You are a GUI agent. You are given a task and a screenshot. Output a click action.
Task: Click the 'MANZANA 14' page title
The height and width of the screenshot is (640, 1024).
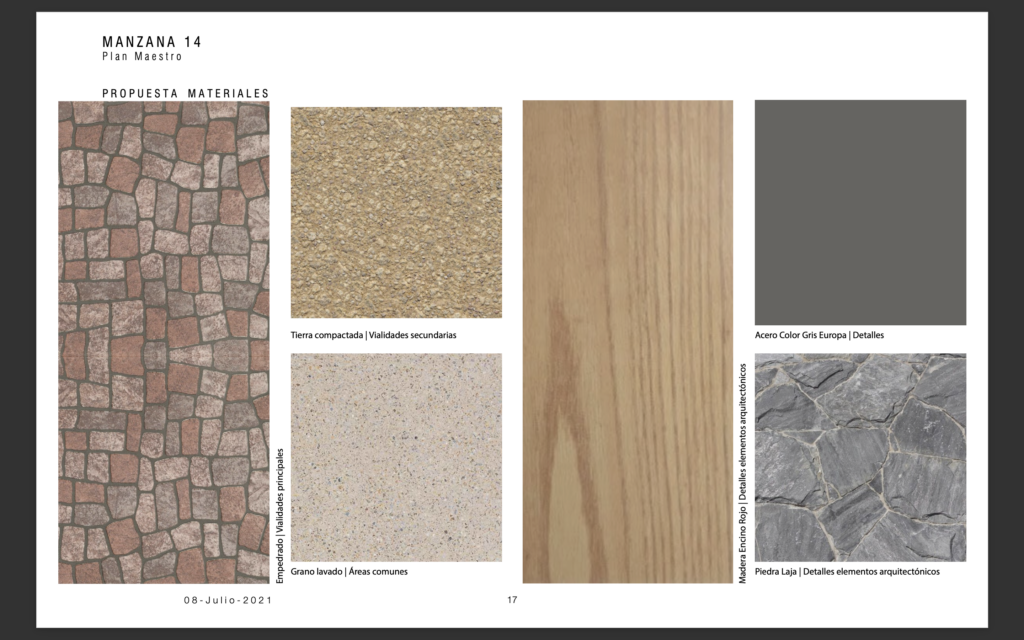[152, 42]
